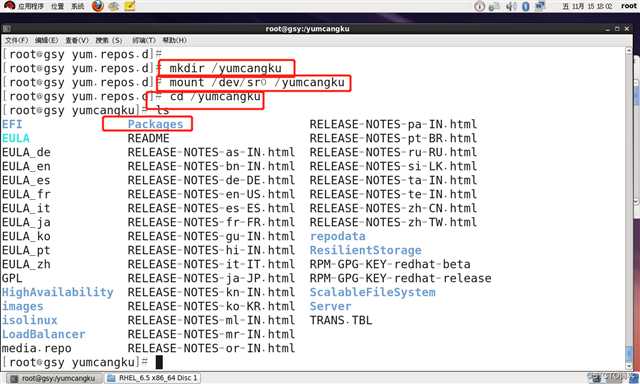640x384 pixels.
Task: Click the images directory name
Action: point(22,306)
